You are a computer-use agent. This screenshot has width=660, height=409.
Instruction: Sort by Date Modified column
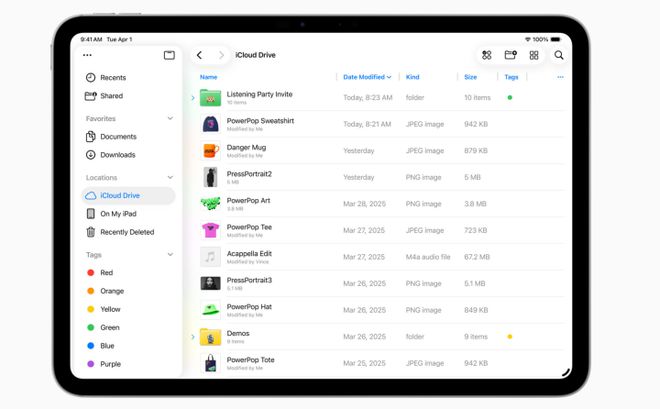367,77
